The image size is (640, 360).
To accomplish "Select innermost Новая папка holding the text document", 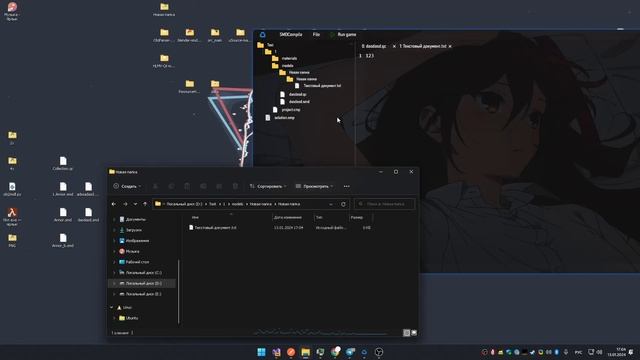I will tap(302, 79).
